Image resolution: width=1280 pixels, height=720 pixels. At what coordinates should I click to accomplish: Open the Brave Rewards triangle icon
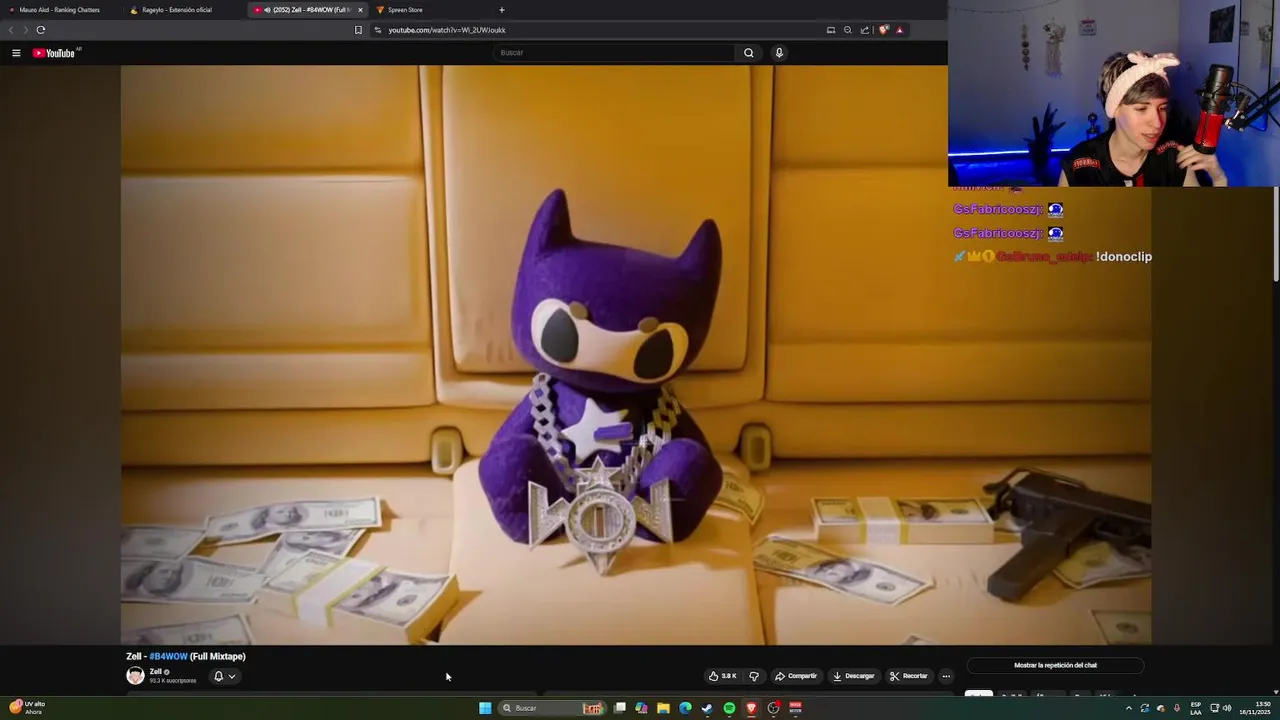point(900,30)
